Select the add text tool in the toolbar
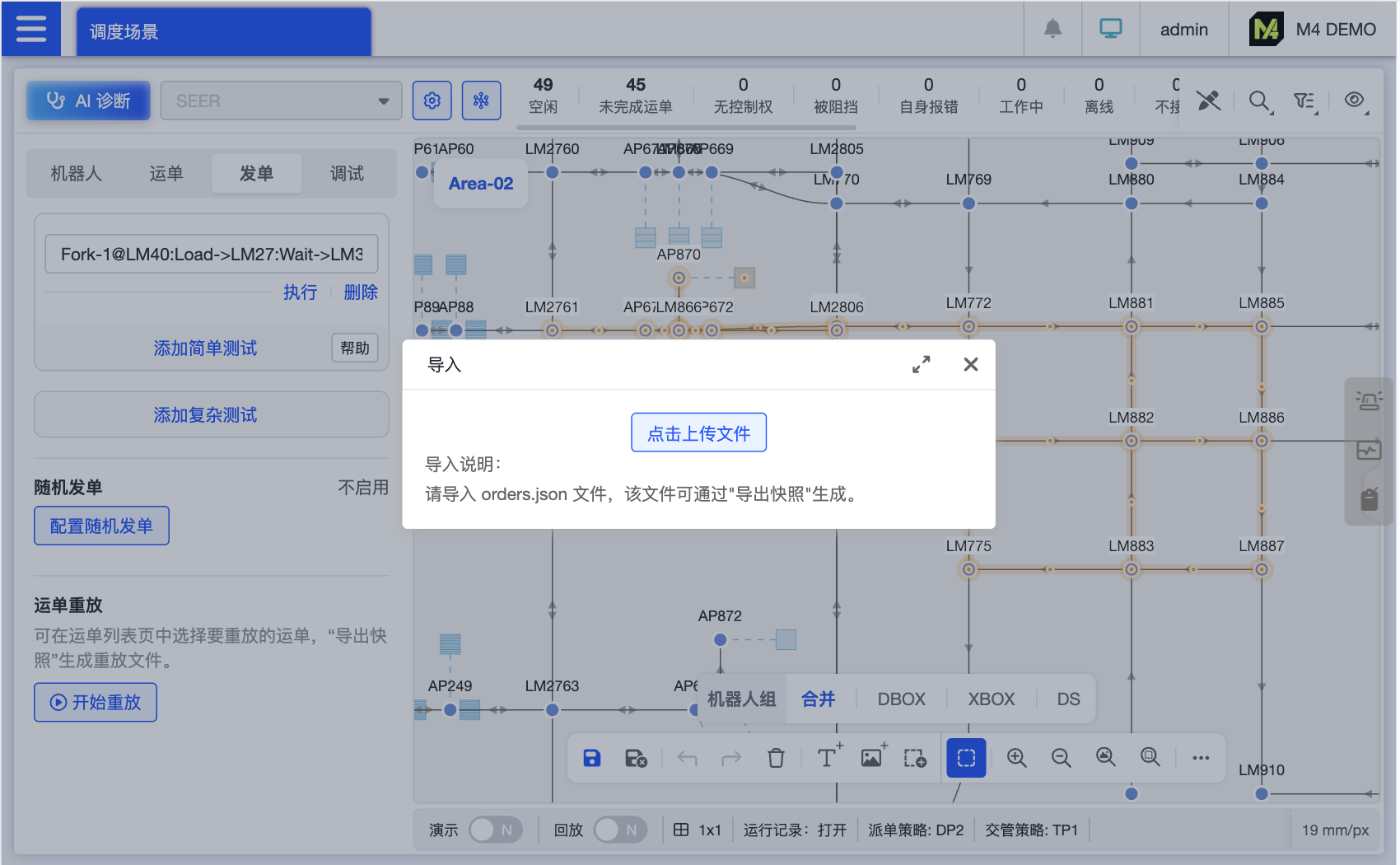 (x=826, y=758)
